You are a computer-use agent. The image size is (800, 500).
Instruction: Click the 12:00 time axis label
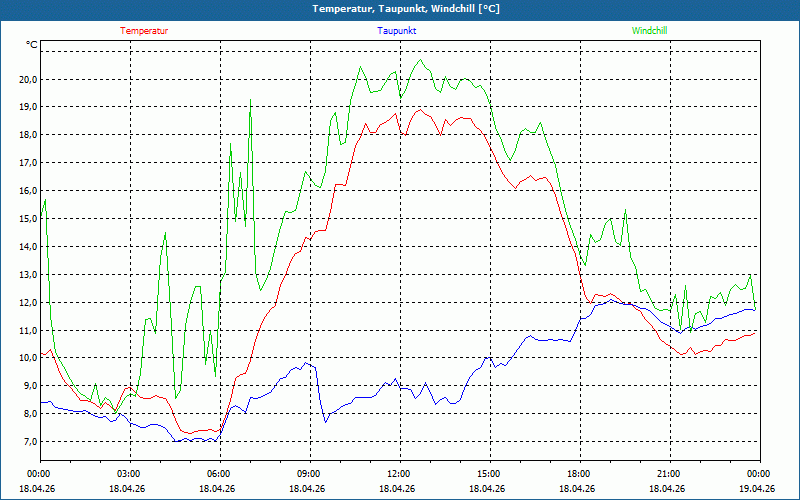click(398, 474)
